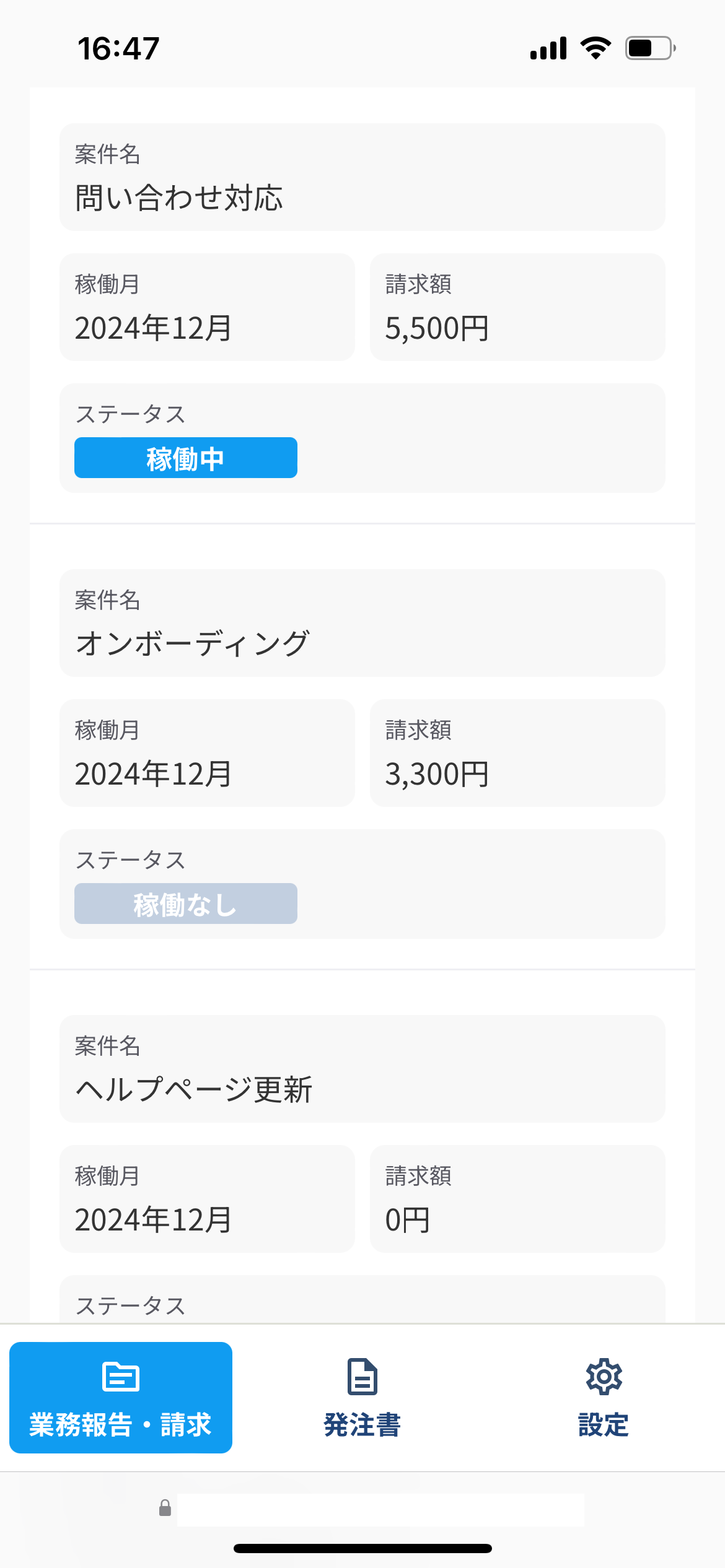Select the オンボーディング project name field
This screenshot has width=725, height=1568.
[x=362, y=623]
